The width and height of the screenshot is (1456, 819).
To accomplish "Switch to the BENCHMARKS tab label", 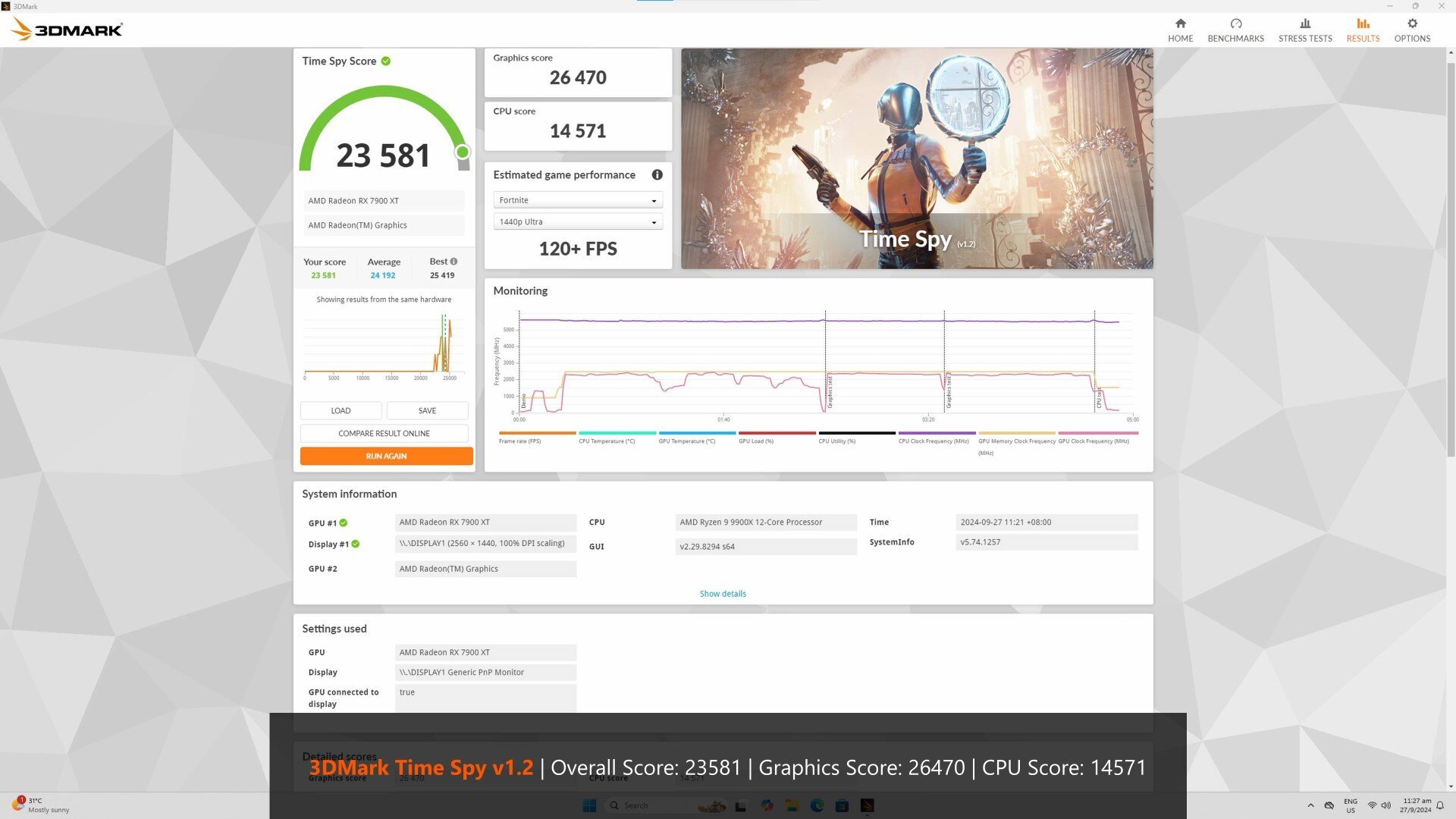I will coord(1235,39).
